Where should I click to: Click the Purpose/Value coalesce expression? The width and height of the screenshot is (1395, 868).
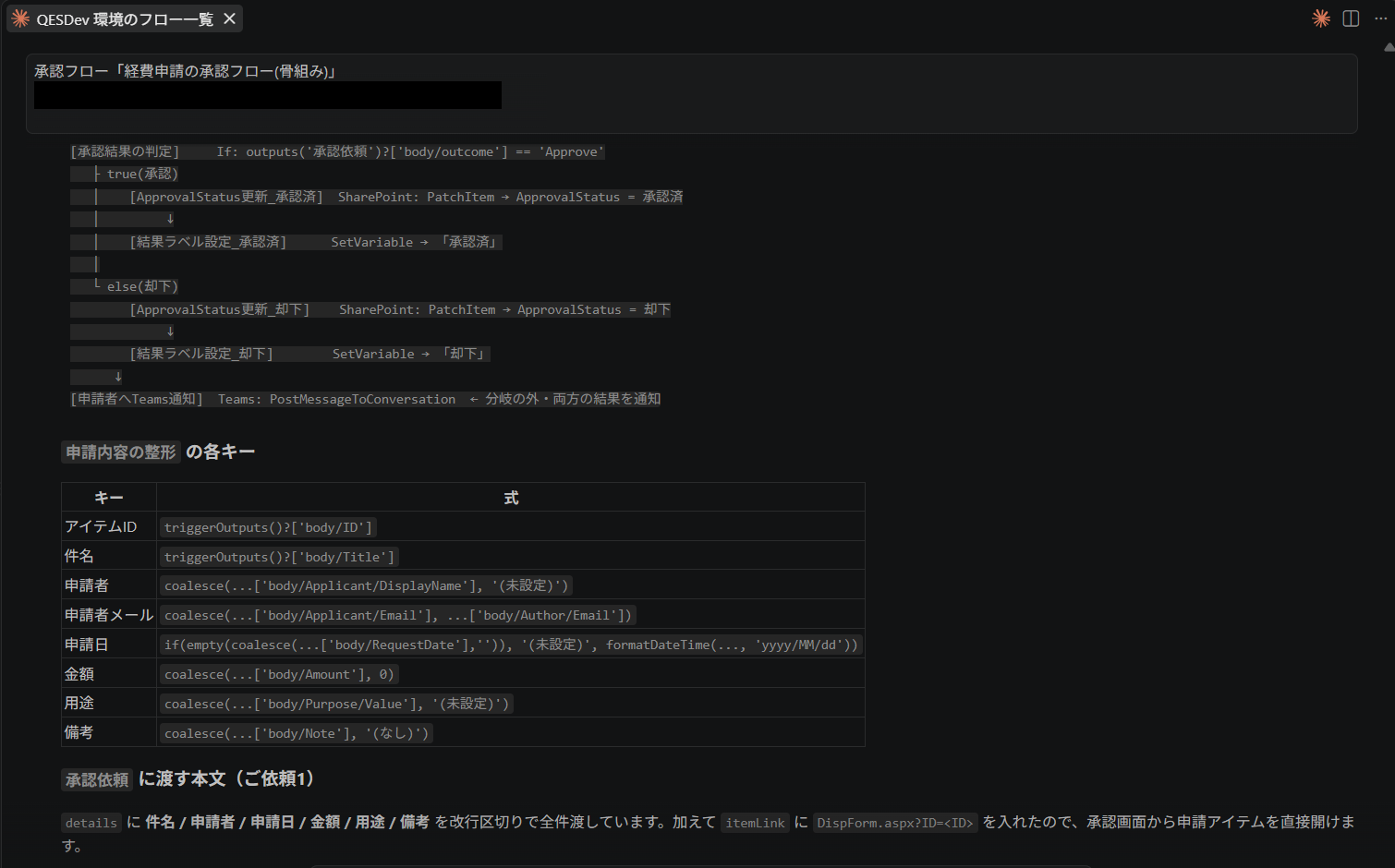pyautogui.click(x=336, y=704)
